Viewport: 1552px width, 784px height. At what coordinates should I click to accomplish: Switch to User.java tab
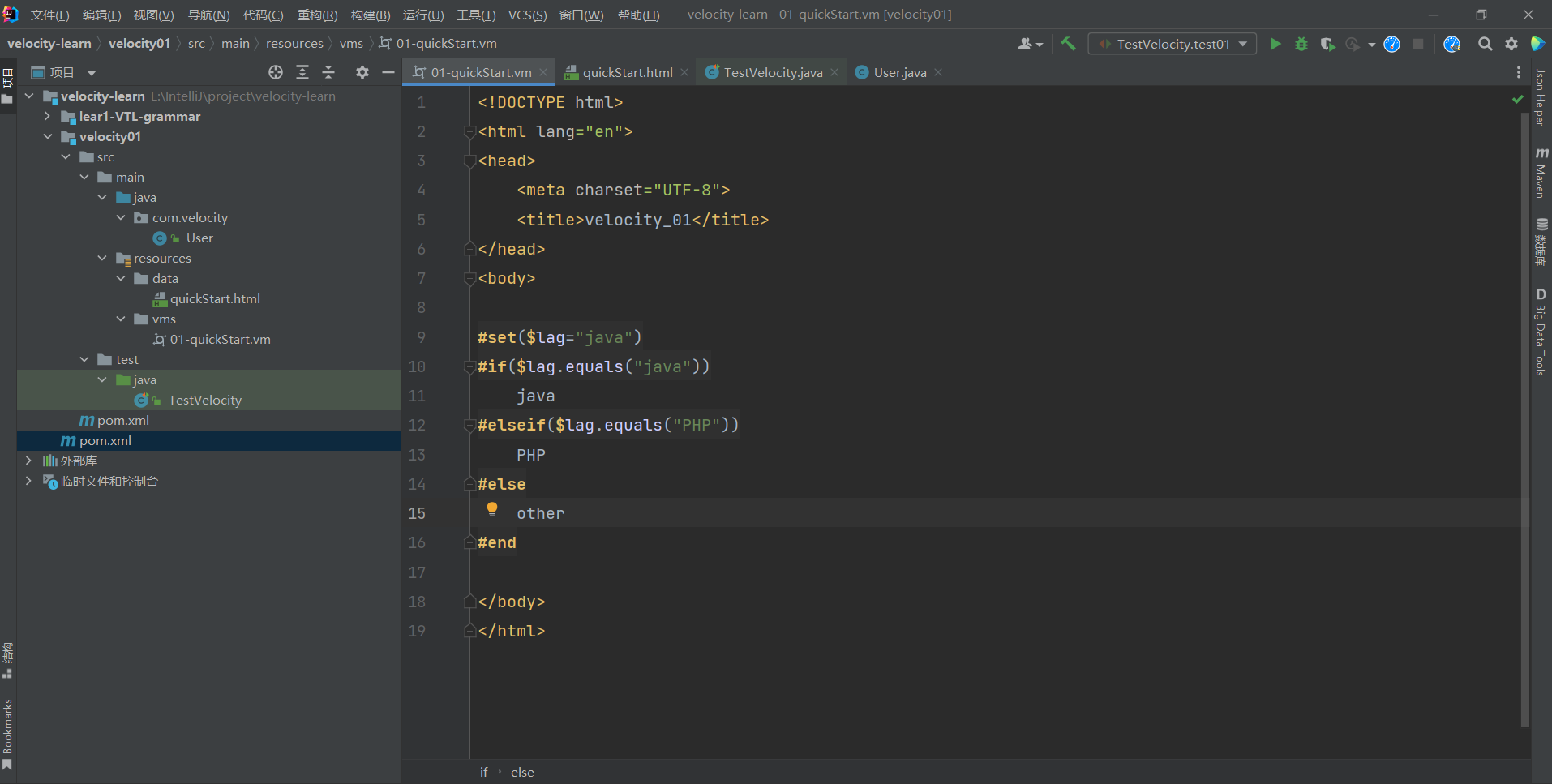[x=899, y=72]
